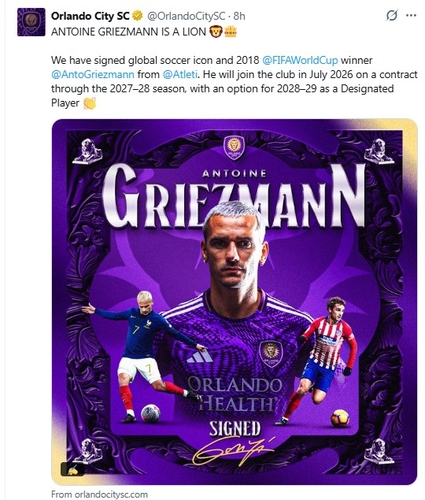Click the GRIEZMANN title lettering
425x500 pixels.
click(234, 197)
